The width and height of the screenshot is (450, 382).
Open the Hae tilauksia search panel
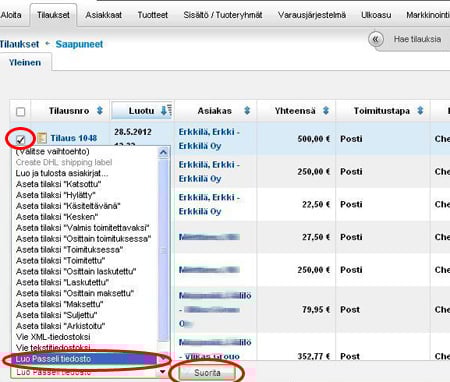coord(417,39)
